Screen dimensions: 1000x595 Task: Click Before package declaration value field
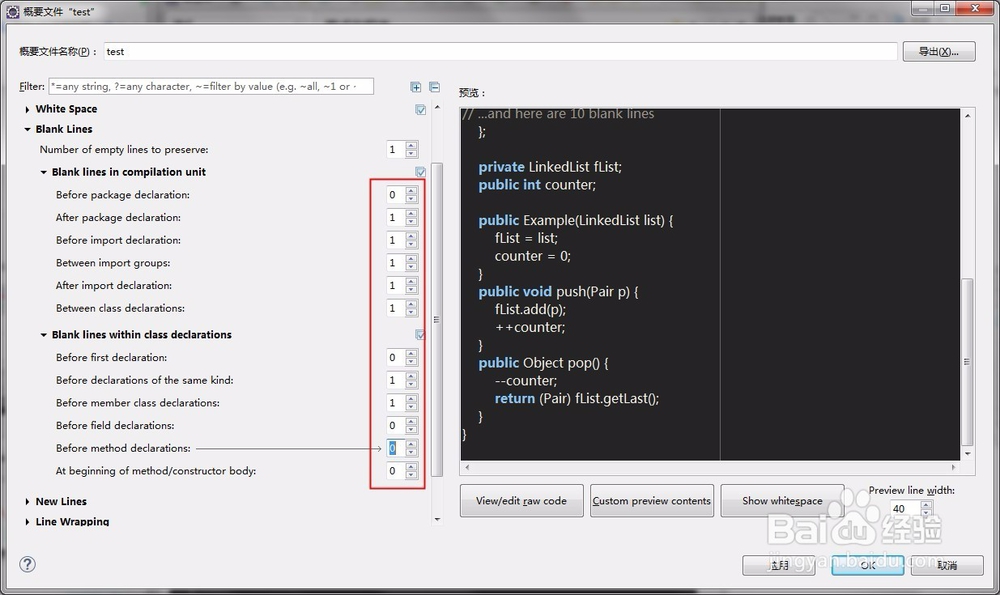tap(395, 195)
